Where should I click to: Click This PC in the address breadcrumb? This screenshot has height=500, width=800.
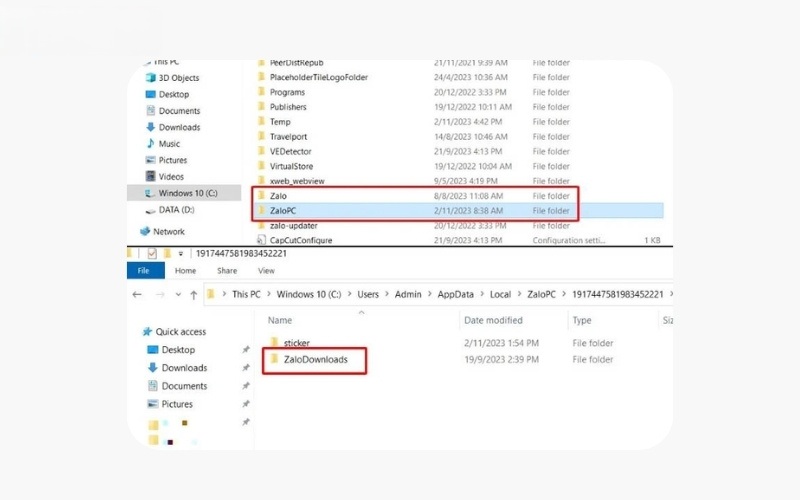(x=246, y=294)
